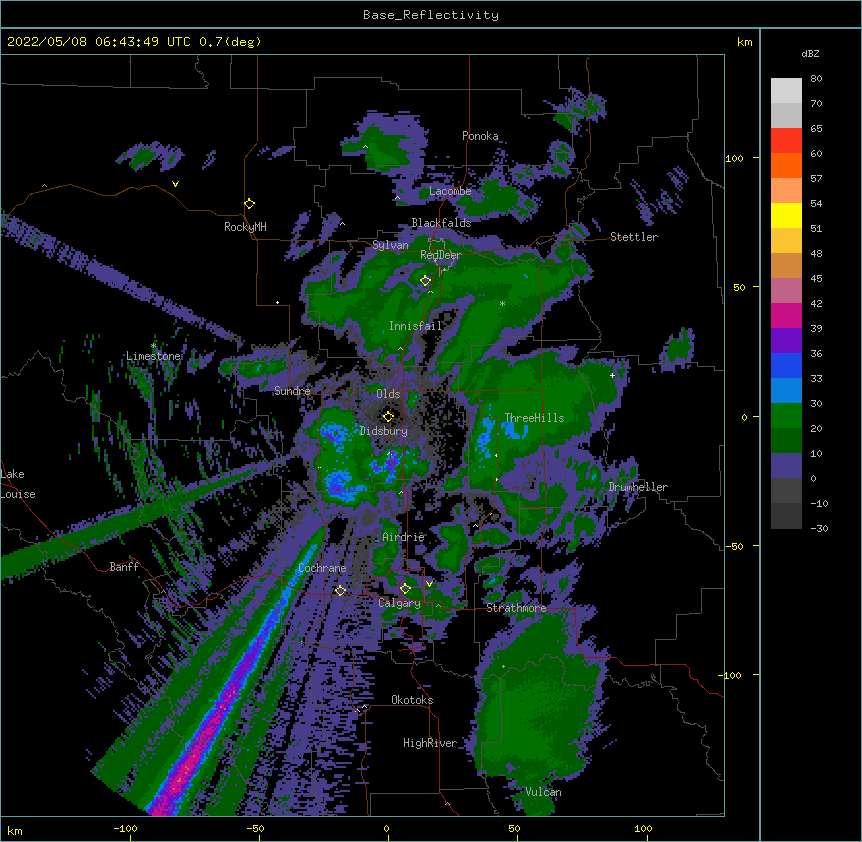Click the yellow radar site marker below Olds
Viewport: 862px width, 842px height.
[x=388, y=416]
